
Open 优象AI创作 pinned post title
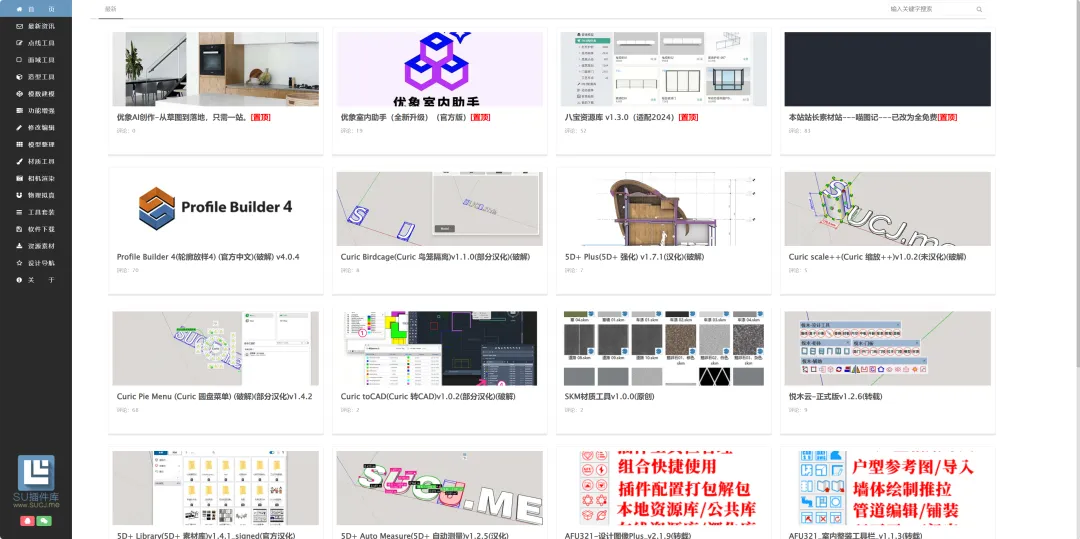pyautogui.click(x=194, y=118)
